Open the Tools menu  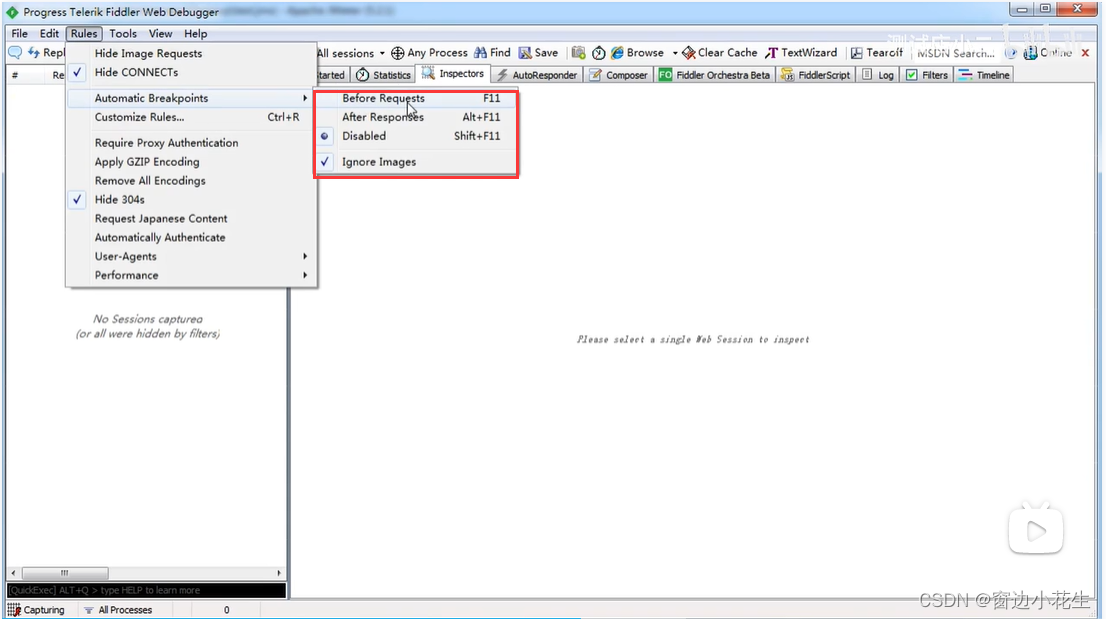(123, 33)
